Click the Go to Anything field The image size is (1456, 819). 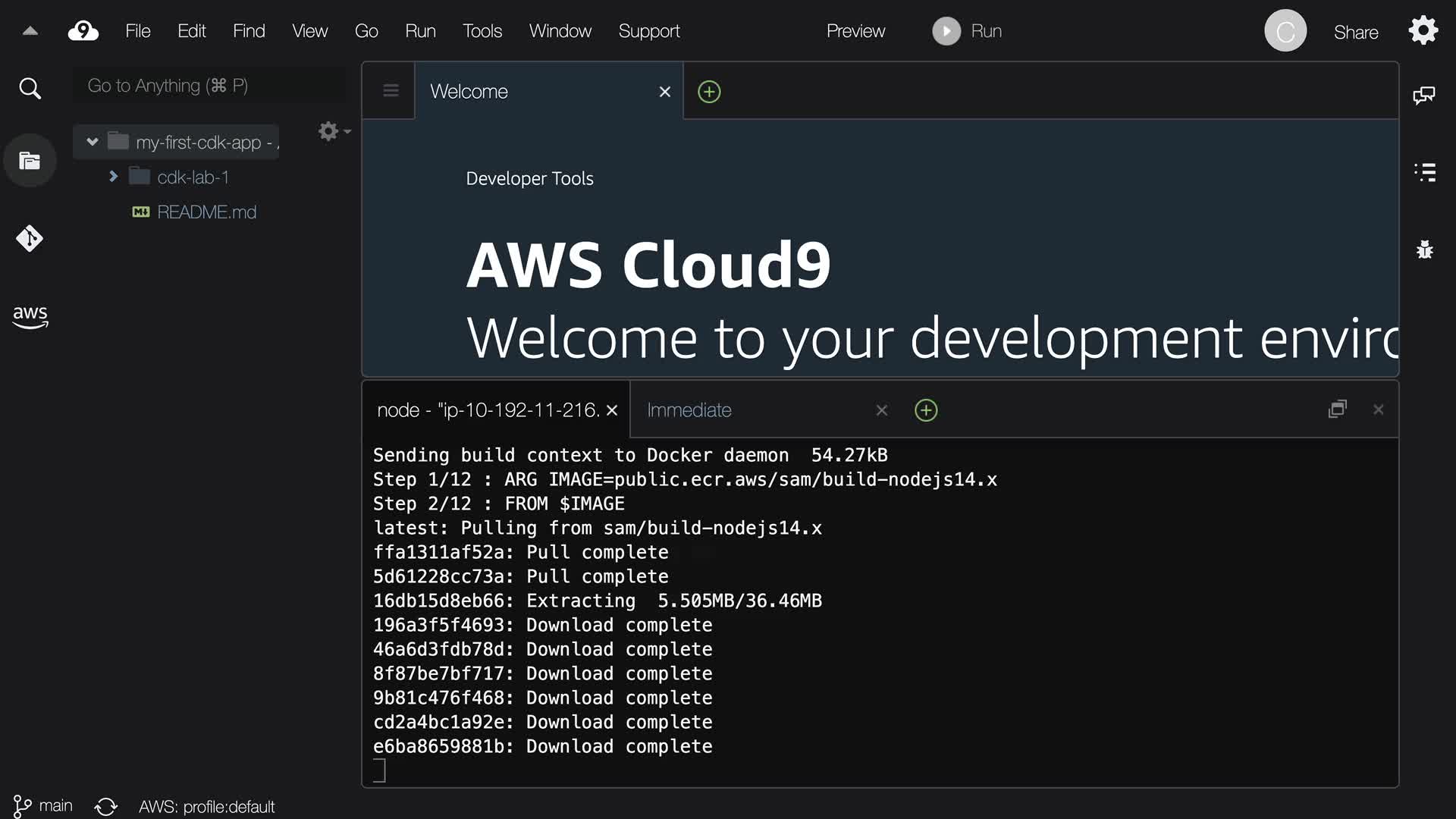[209, 86]
